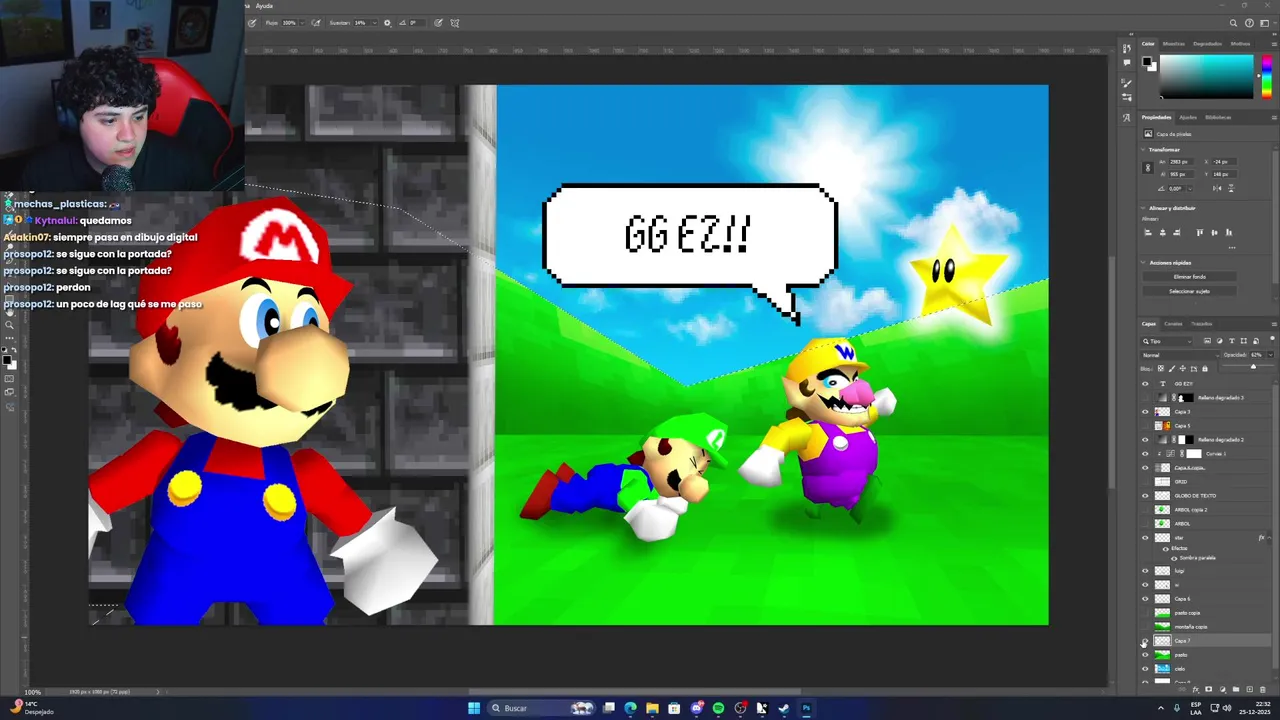Align right edges icon in Alinear
This screenshot has width=1280, height=720.
[1176, 232]
